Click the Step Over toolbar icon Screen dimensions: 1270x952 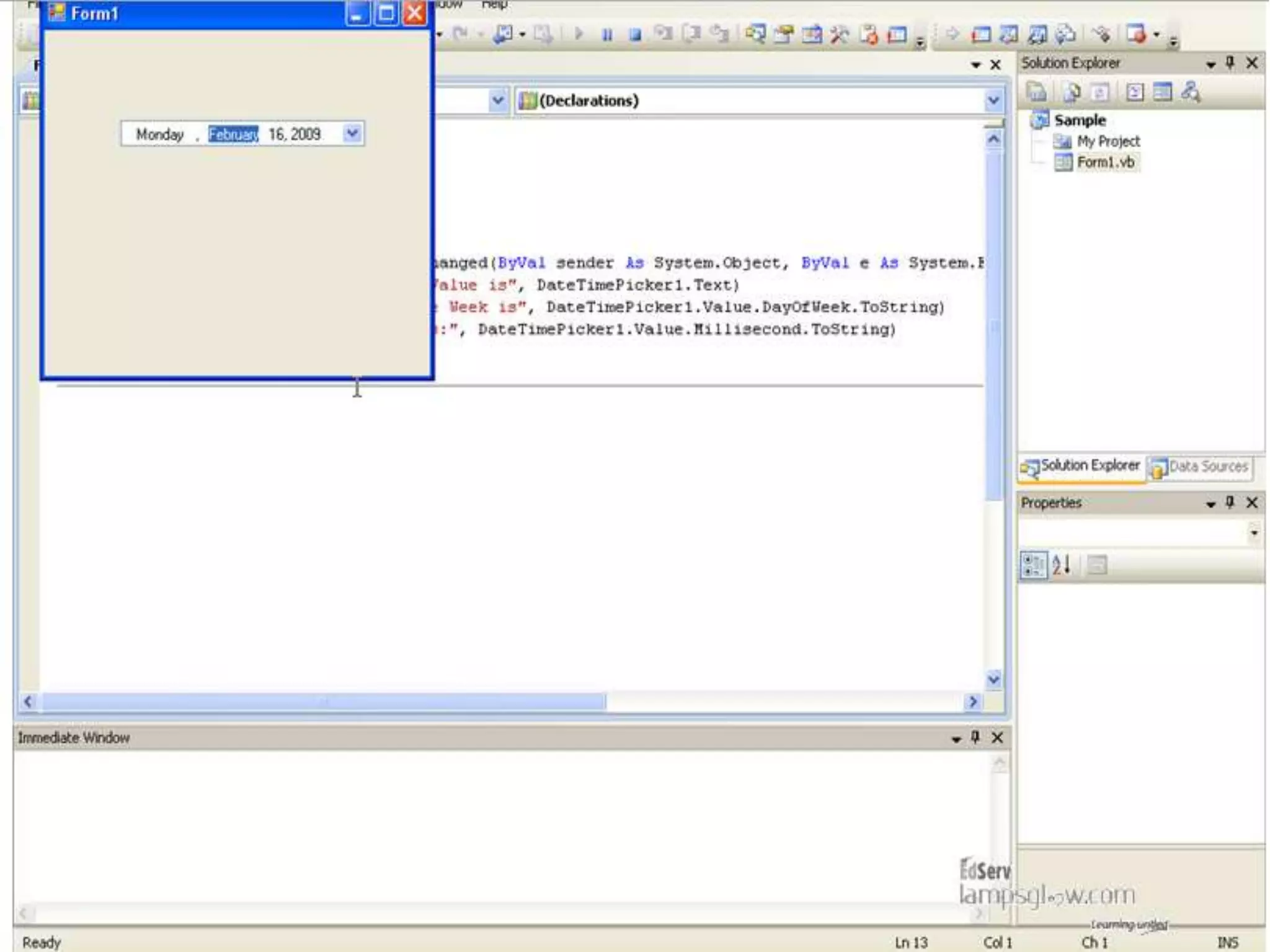[x=691, y=33]
